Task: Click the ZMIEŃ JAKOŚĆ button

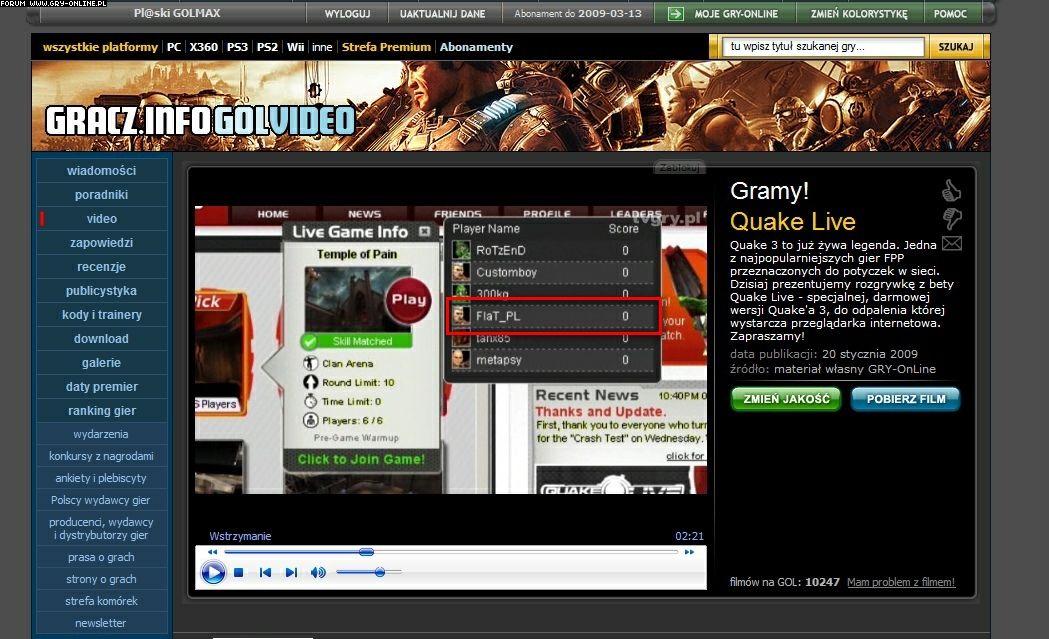Action: point(785,399)
